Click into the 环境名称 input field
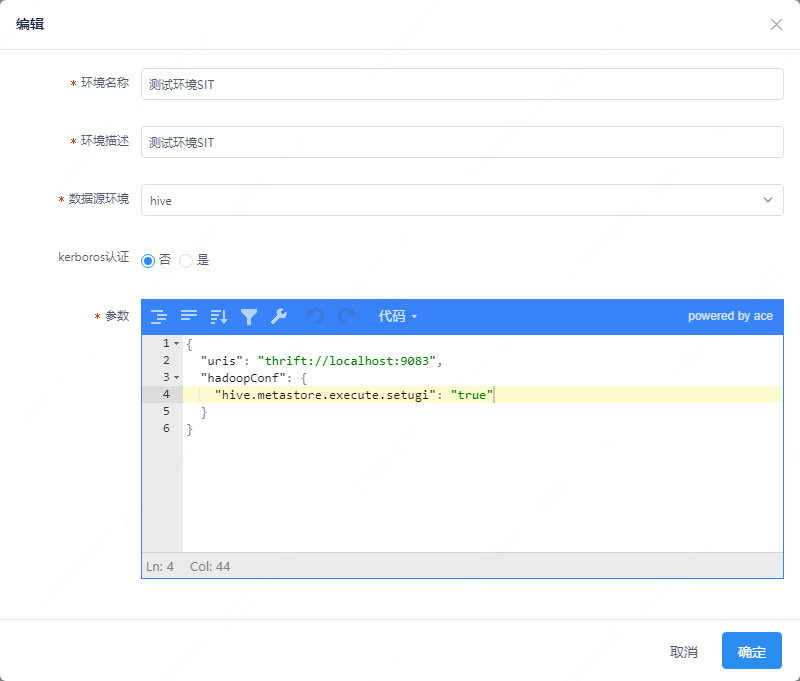The image size is (800, 681). (461, 84)
